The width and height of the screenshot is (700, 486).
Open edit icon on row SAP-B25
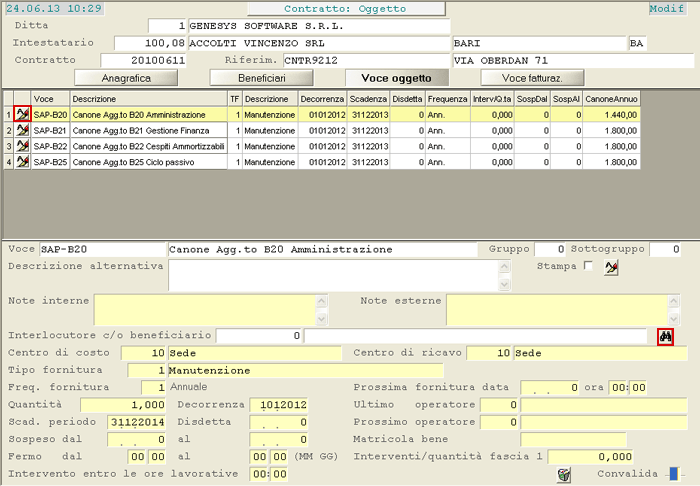(22, 162)
